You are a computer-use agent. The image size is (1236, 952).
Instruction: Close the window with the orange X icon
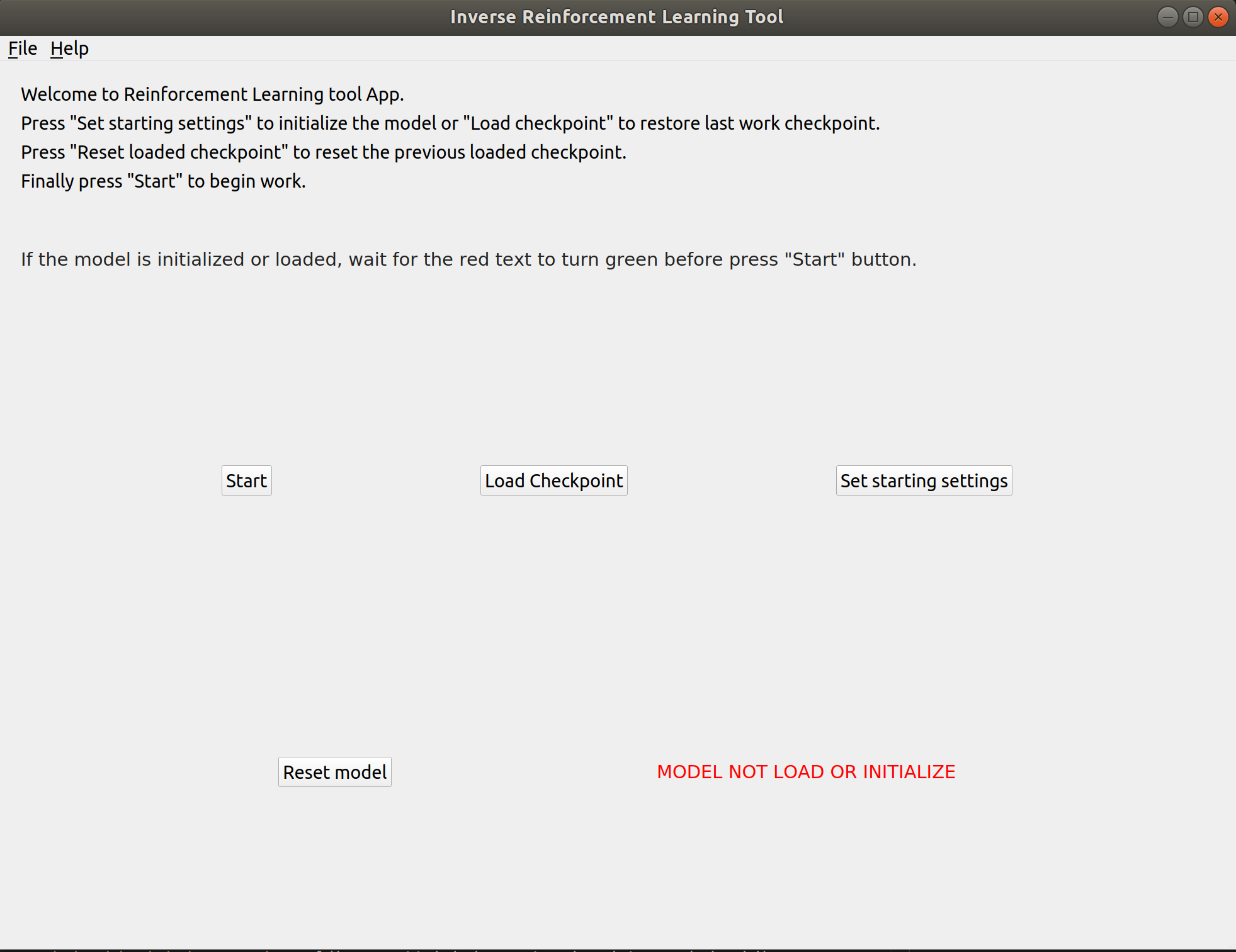tap(1218, 17)
